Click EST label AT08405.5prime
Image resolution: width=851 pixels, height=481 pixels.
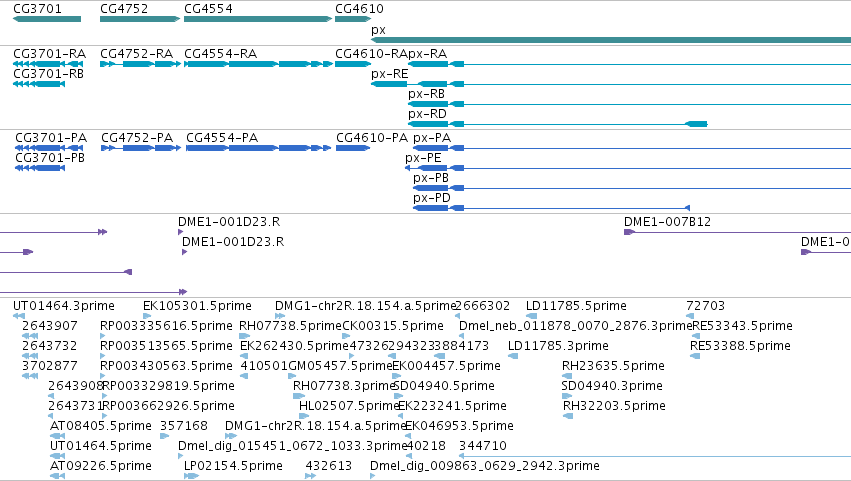[x=101, y=427]
